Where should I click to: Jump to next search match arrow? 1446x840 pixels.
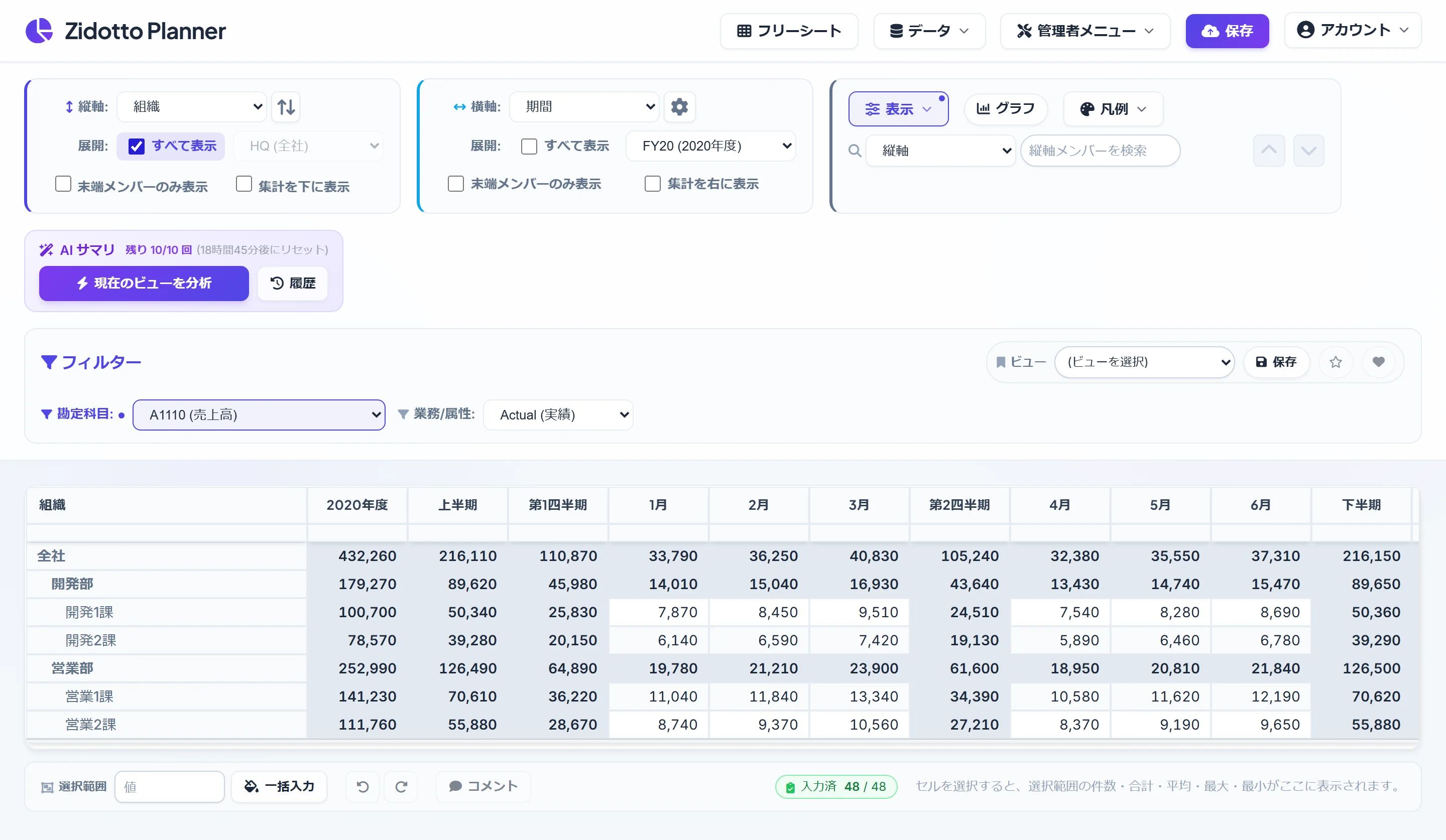(x=1308, y=150)
